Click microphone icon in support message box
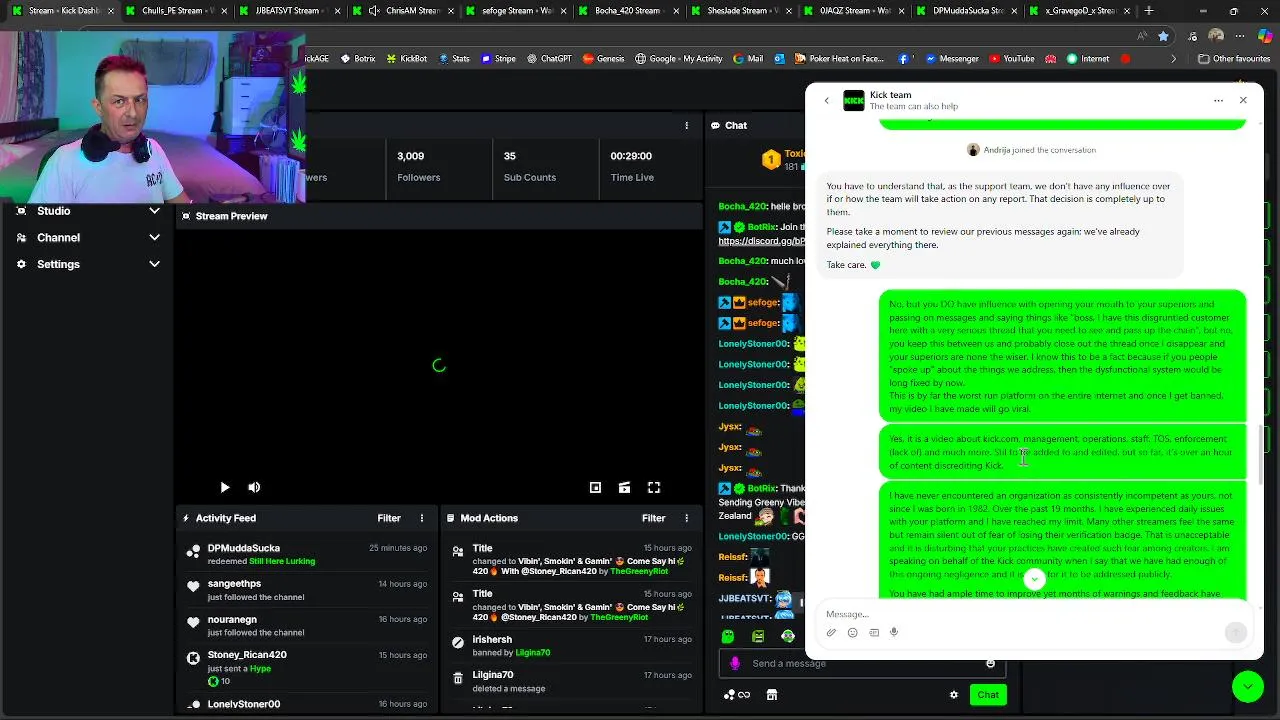 click(x=894, y=632)
